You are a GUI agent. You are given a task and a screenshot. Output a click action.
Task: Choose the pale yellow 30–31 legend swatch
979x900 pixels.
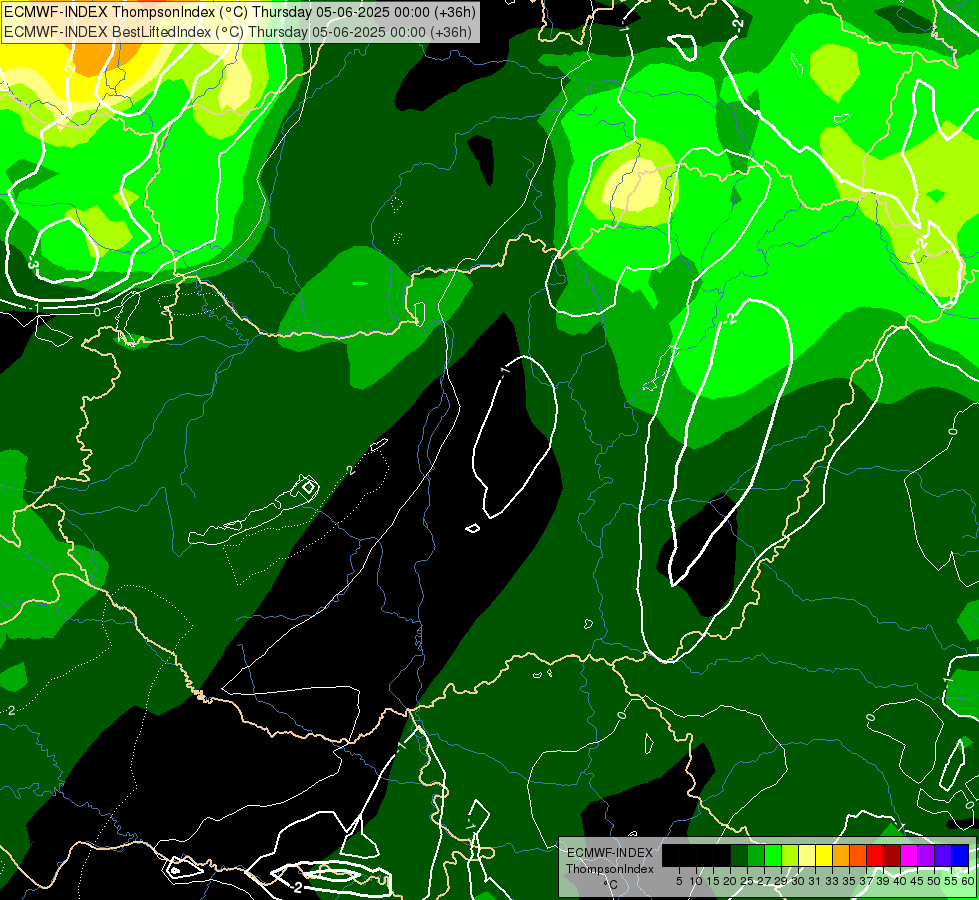coord(807,855)
